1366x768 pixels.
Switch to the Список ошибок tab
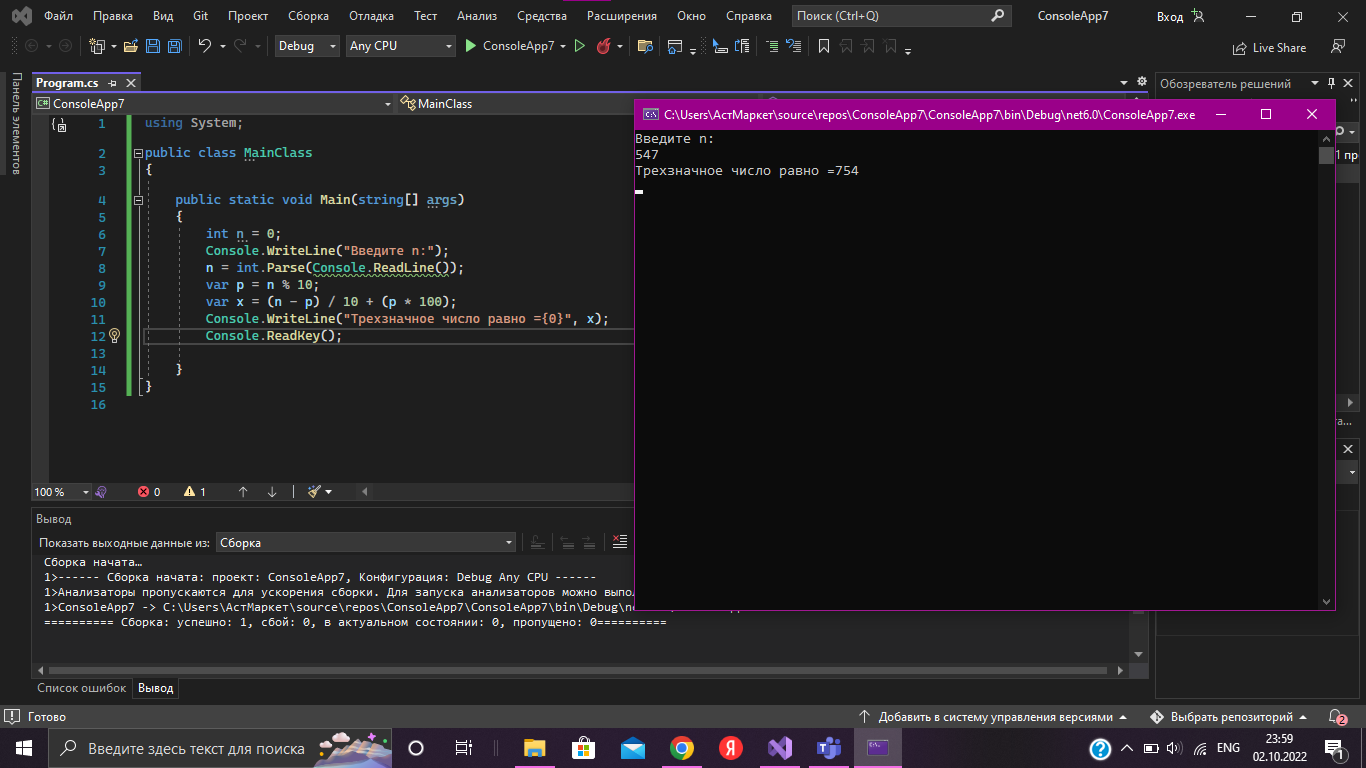coord(81,688)
